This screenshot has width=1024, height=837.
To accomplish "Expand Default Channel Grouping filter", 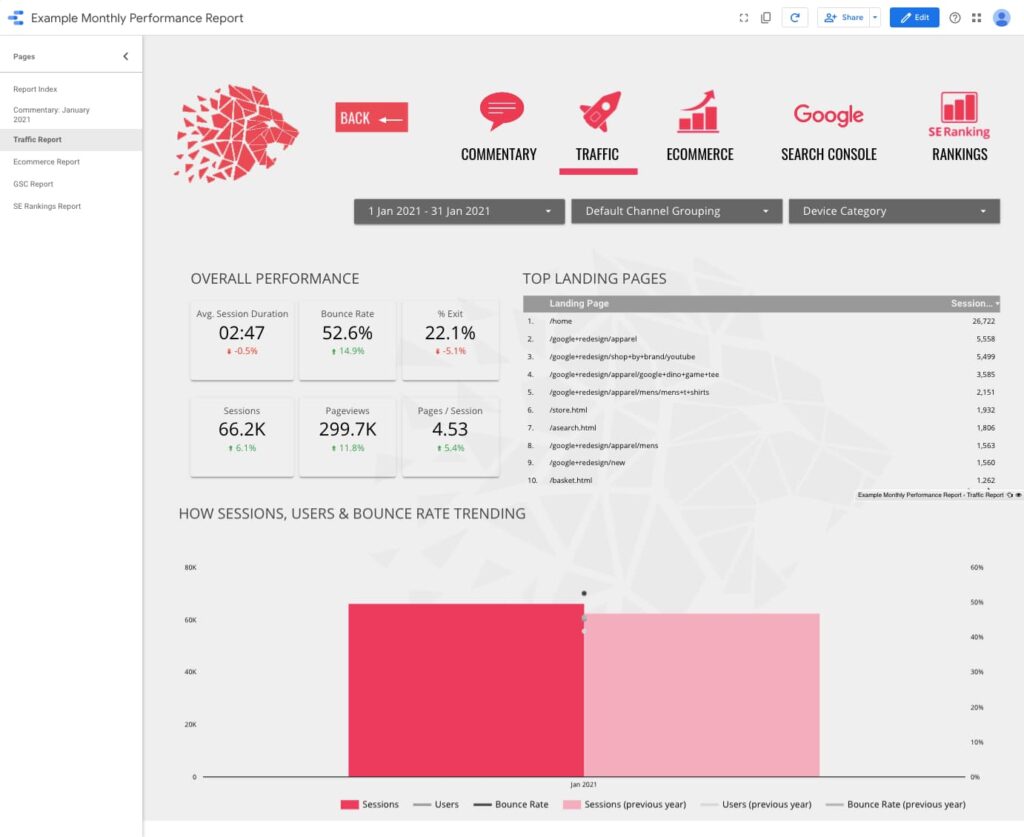I will click(x=676, y=211).
